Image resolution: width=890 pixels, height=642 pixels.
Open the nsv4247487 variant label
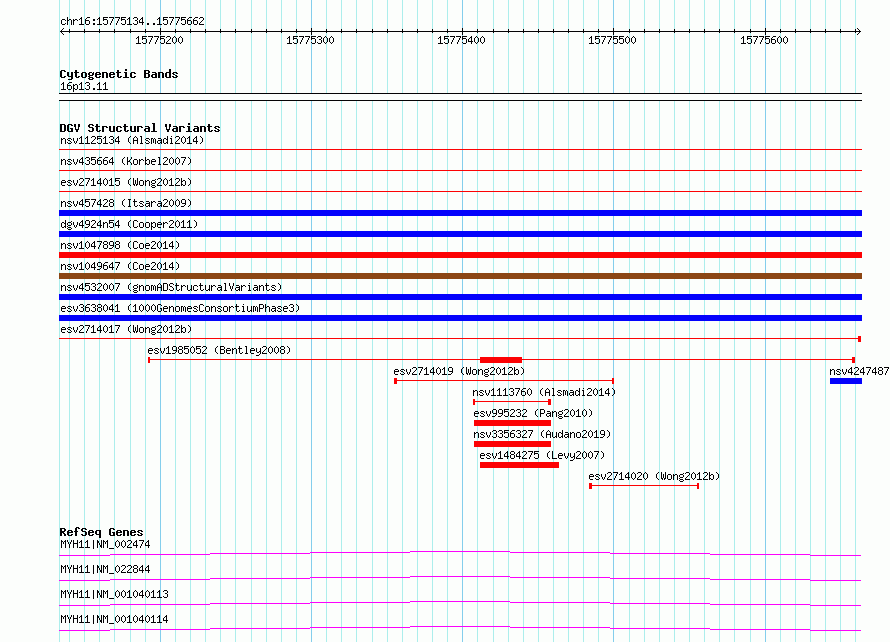pos(859,371)
